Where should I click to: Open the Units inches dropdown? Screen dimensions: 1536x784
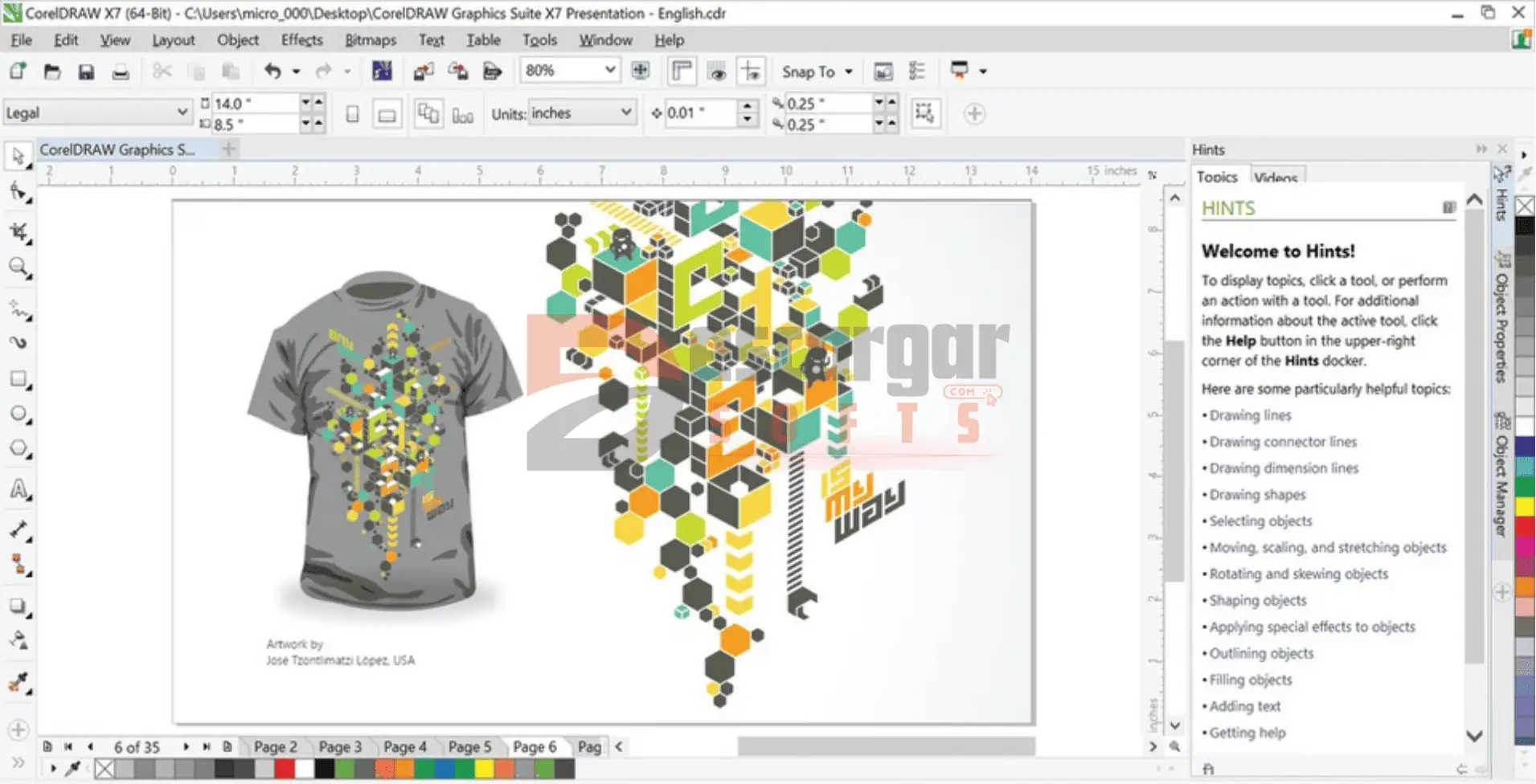click(x=625, y=113)
